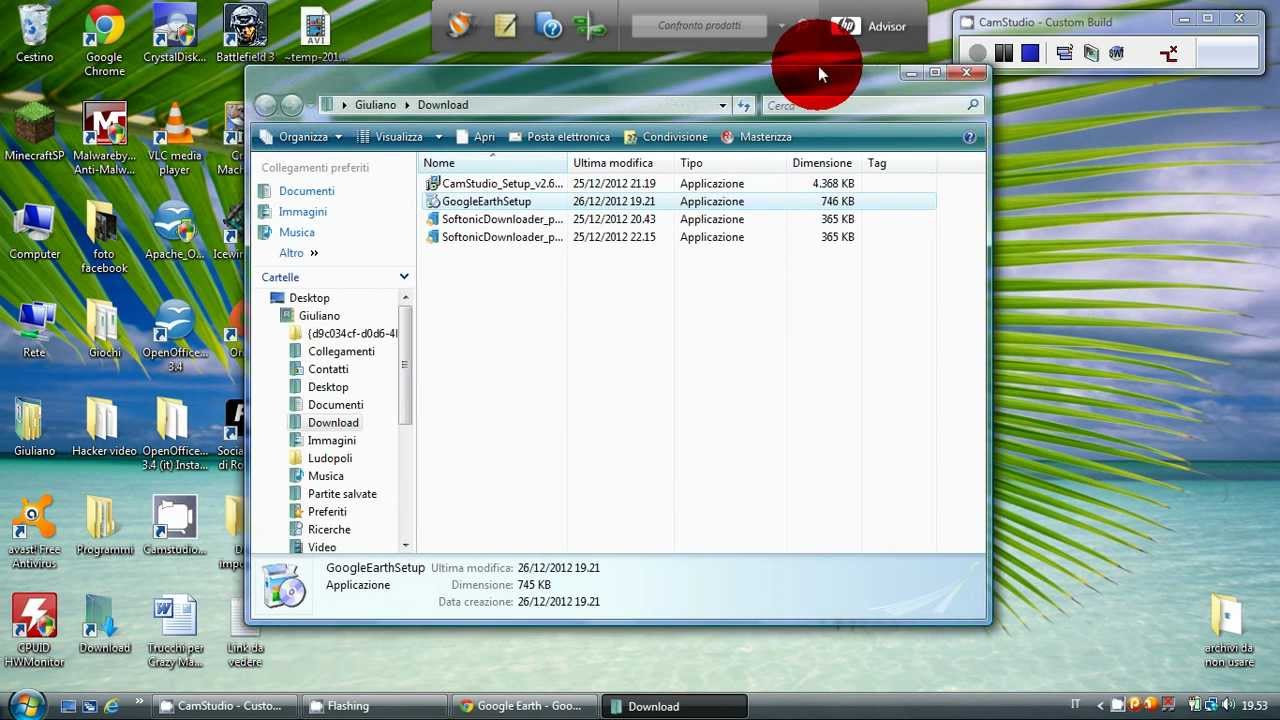Select the avast! Free Antivirus desktop icon
The height and width of the screenshot is (720, 1280).
click(34, 532)
